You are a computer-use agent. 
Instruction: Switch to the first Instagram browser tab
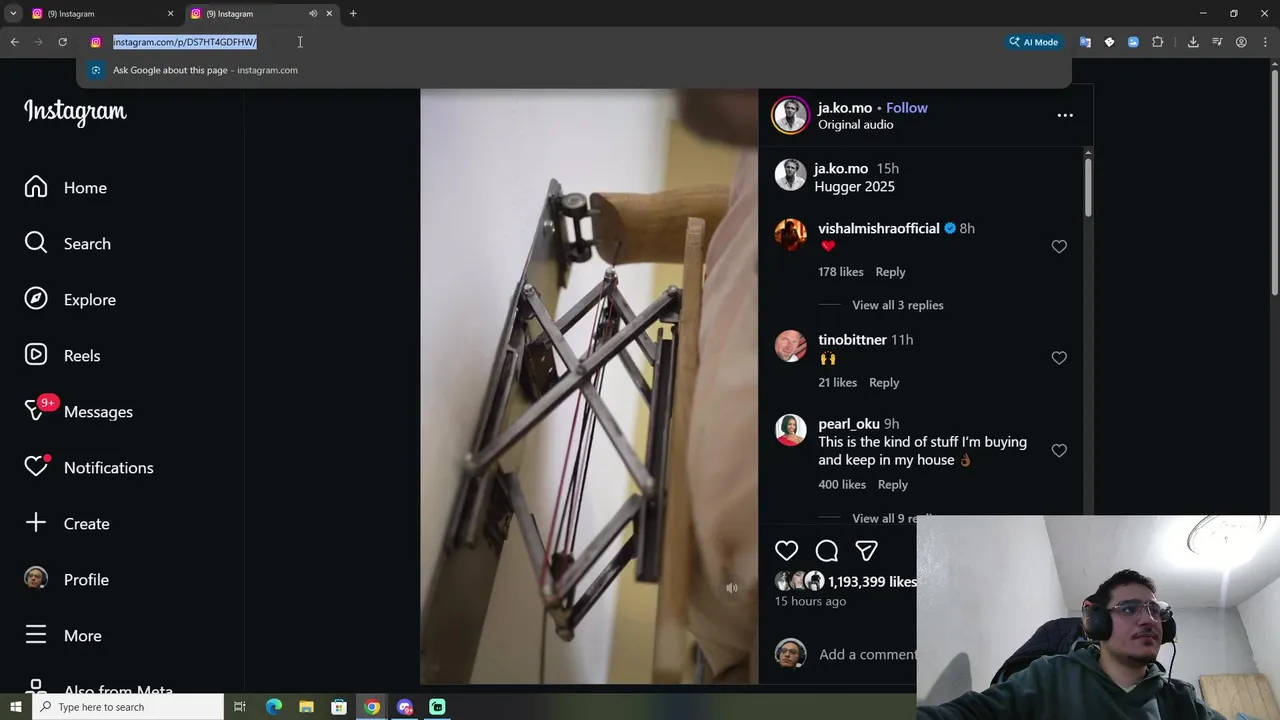(102, 14)
